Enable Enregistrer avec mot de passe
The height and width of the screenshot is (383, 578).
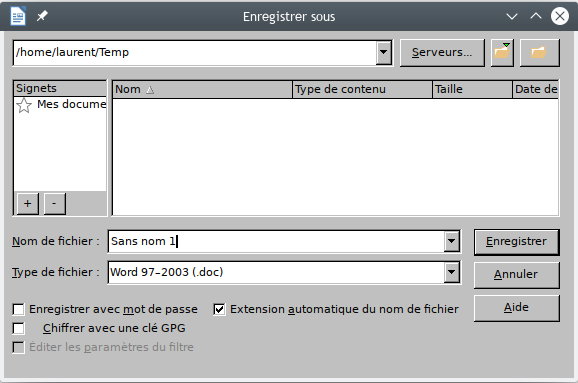(x=18, y=309)
